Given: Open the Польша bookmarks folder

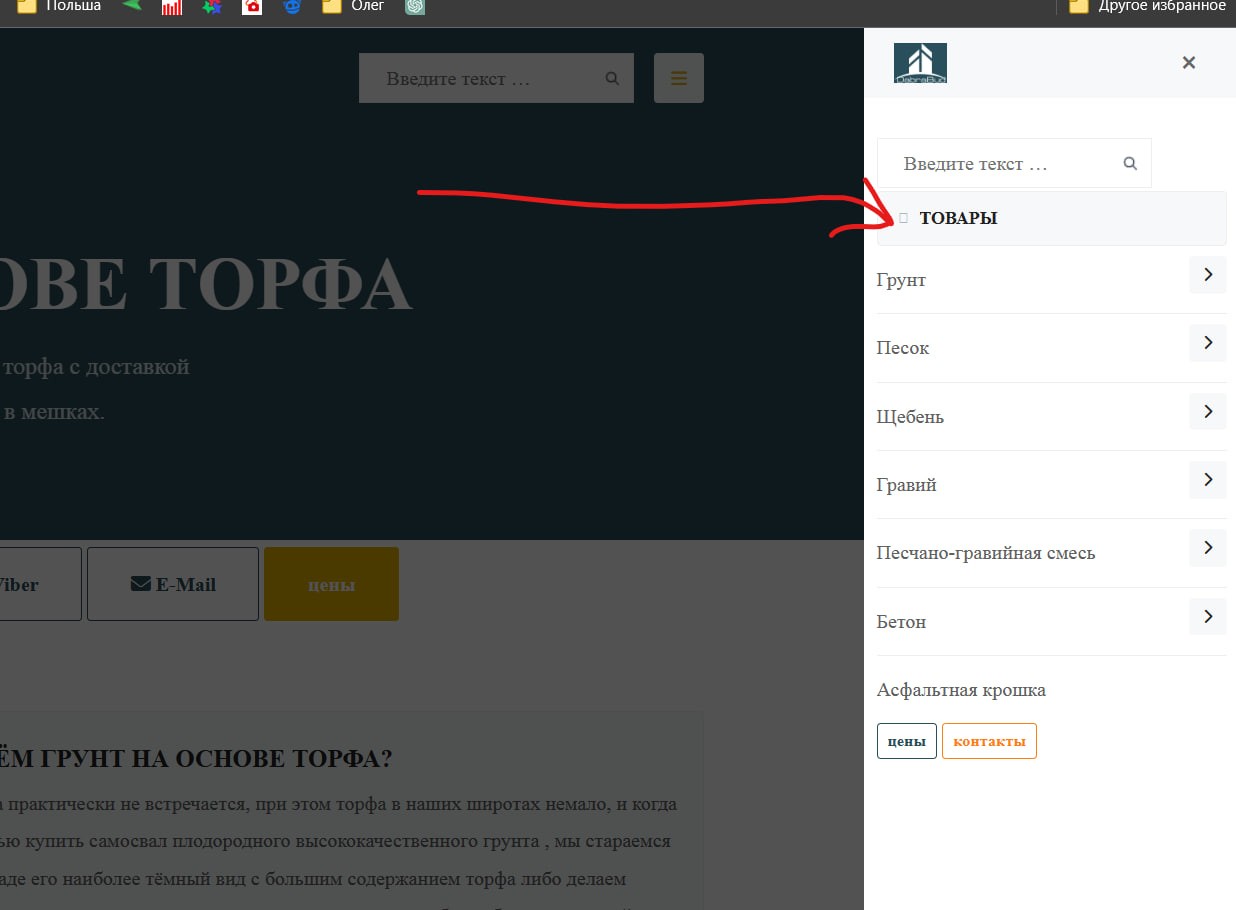Looking at the screenshot, I should coord(60,7).
